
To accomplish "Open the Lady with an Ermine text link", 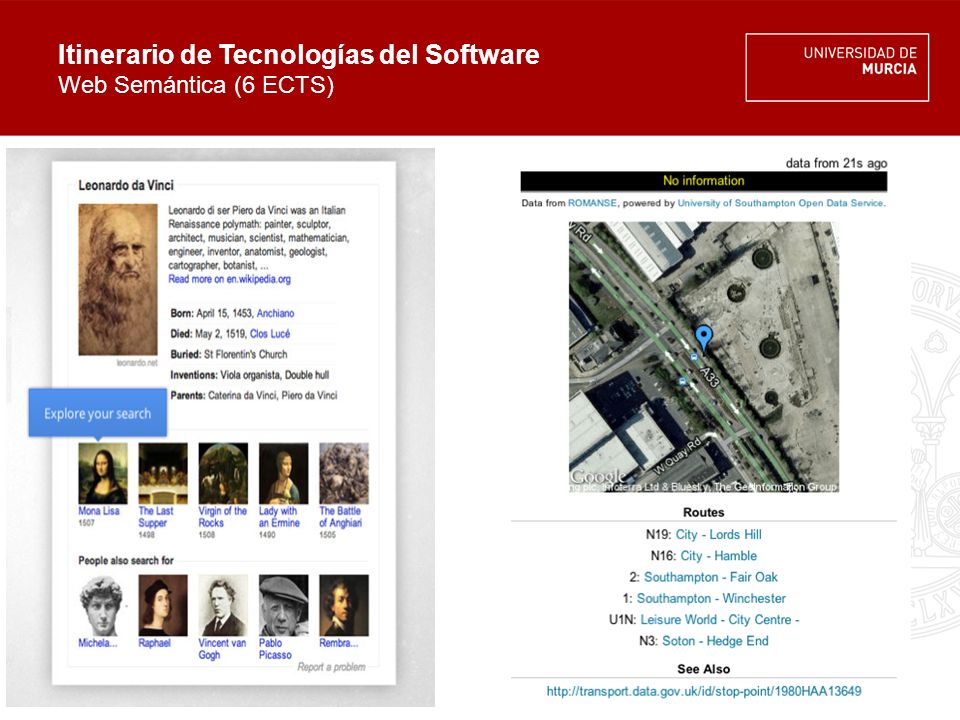I will click(279, 517).
